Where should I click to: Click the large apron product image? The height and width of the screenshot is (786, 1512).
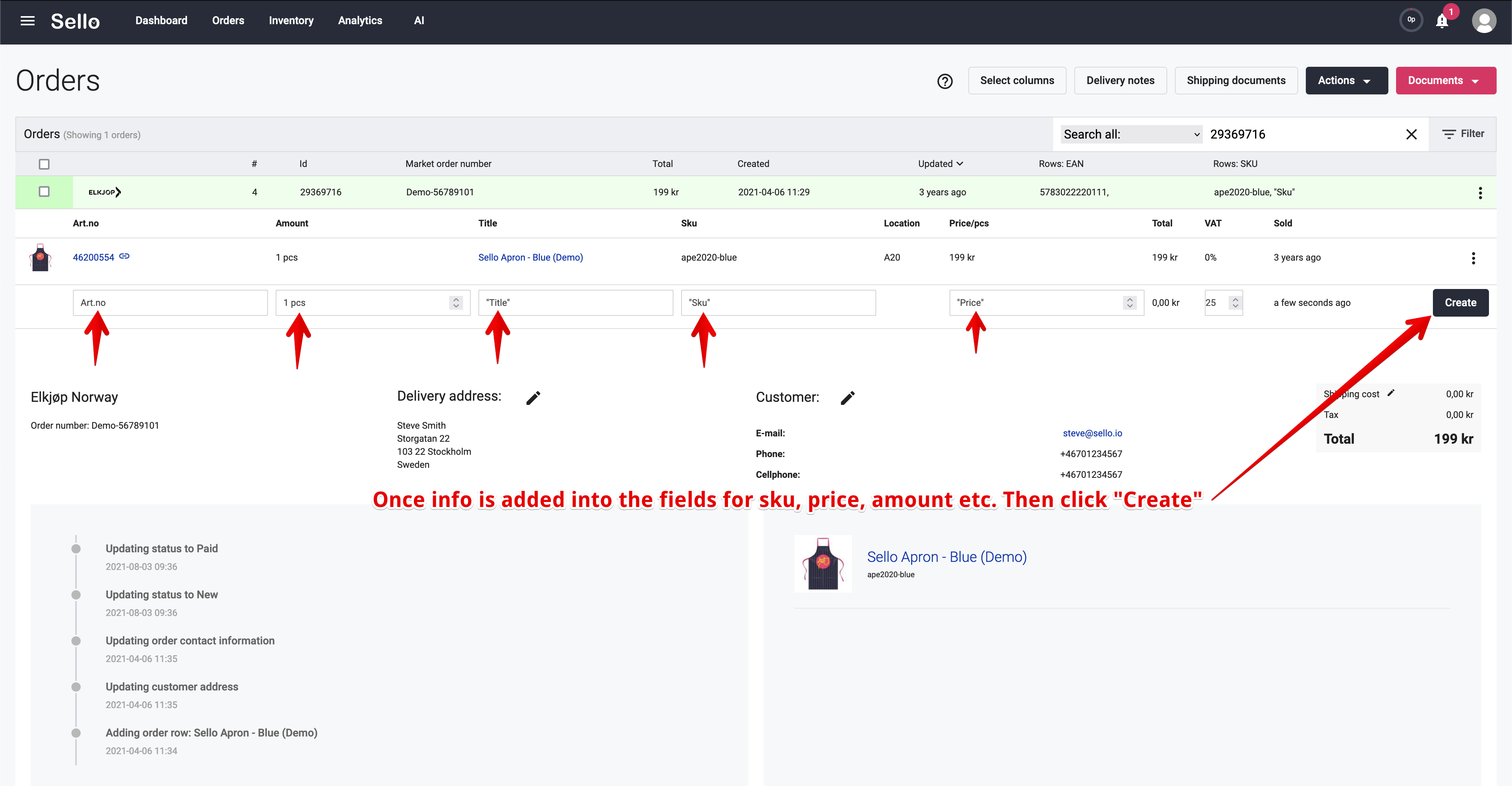tap(823, 564)
